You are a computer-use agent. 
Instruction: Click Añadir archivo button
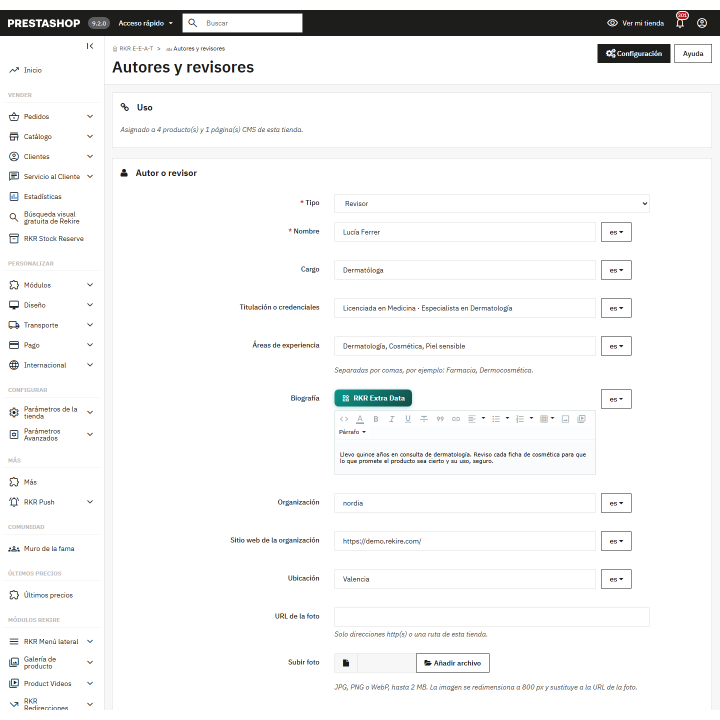click(x=453, y=663)
